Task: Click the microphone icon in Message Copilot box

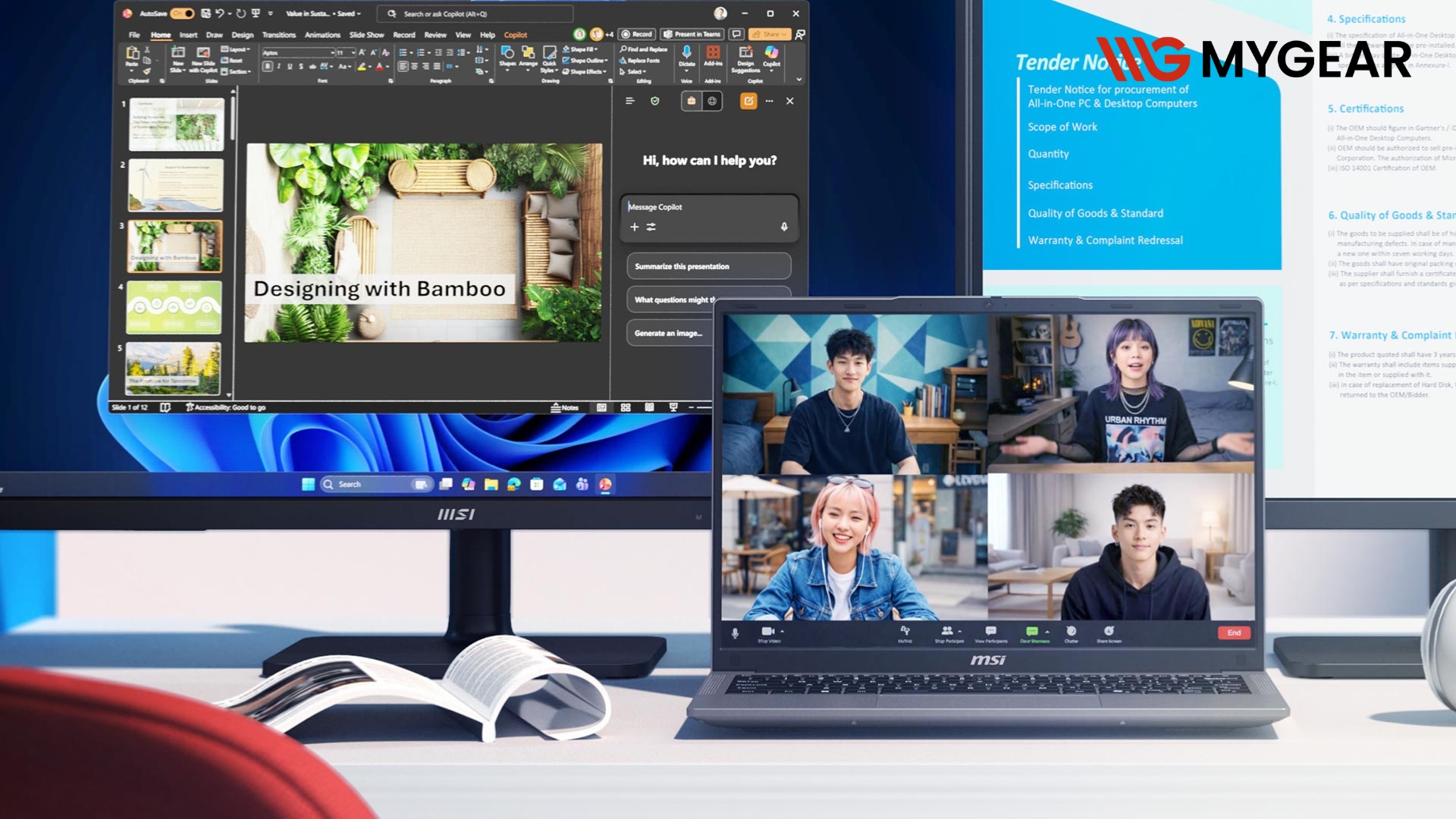Action: pos(784,227)
